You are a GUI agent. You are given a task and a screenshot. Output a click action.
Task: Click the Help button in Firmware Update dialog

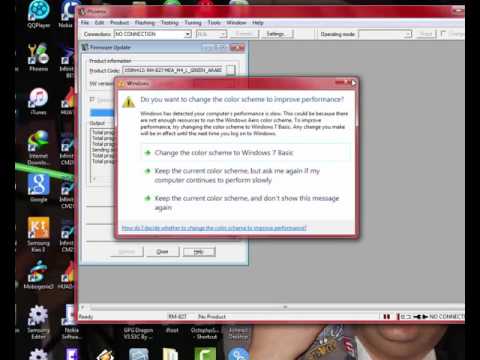coord(199,252)
